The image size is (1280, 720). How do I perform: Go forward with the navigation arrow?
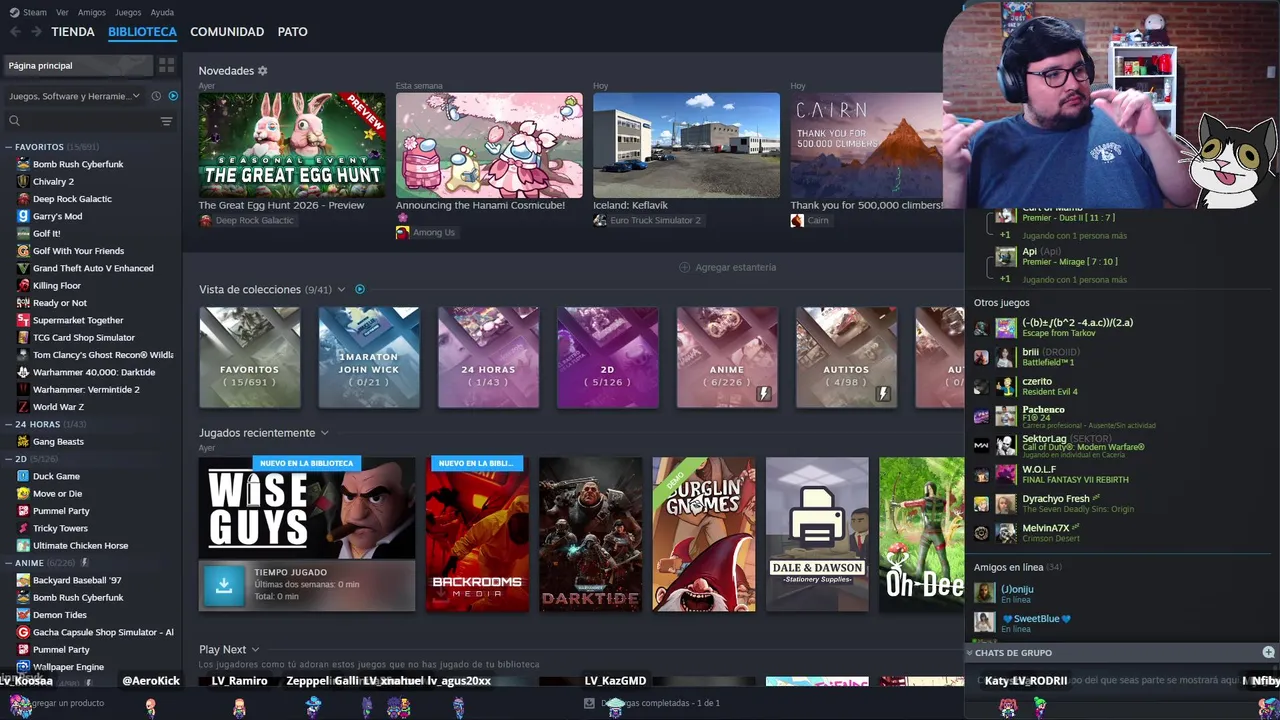pos(36,32)
